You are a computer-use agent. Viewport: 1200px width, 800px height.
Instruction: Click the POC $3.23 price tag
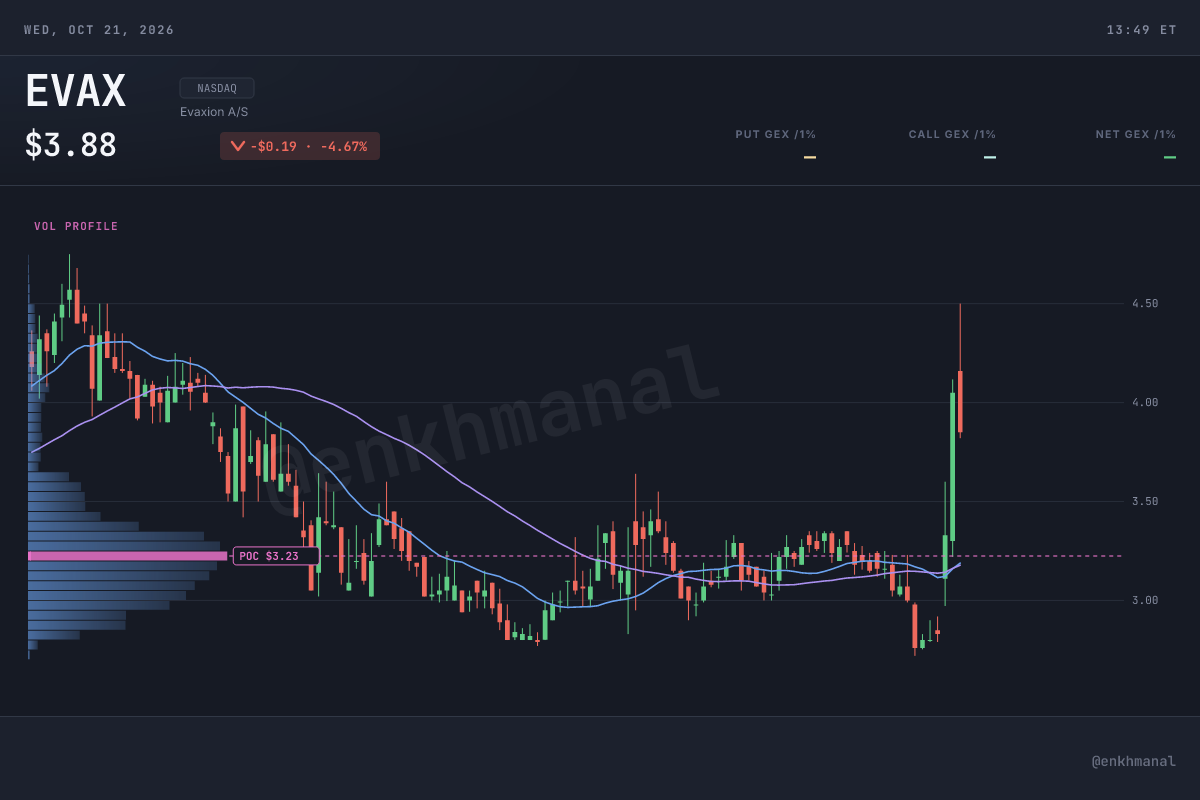pos(276,556)
